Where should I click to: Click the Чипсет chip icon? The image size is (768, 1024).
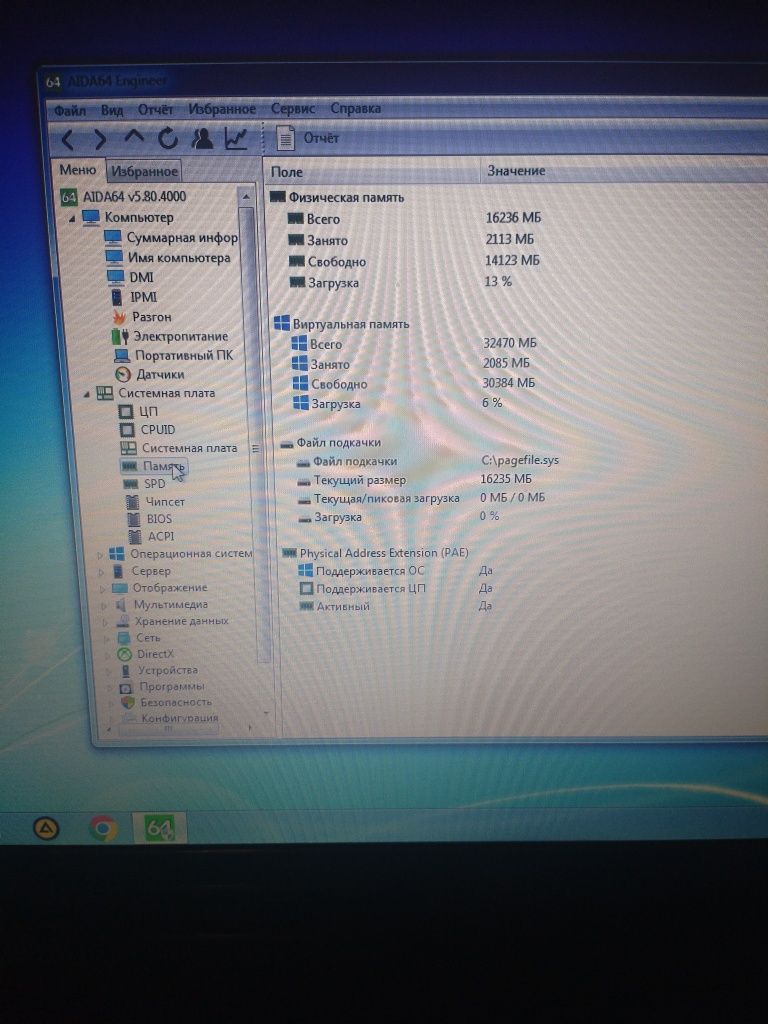(133, 502)
